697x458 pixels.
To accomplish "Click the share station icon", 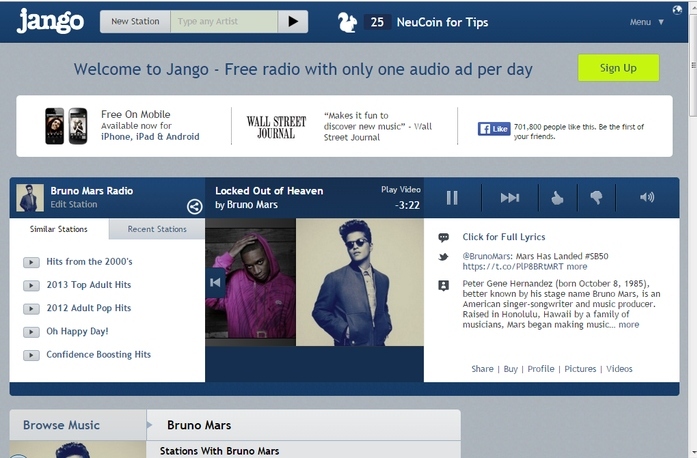I will pyautogui.click(x=194, y=206).
